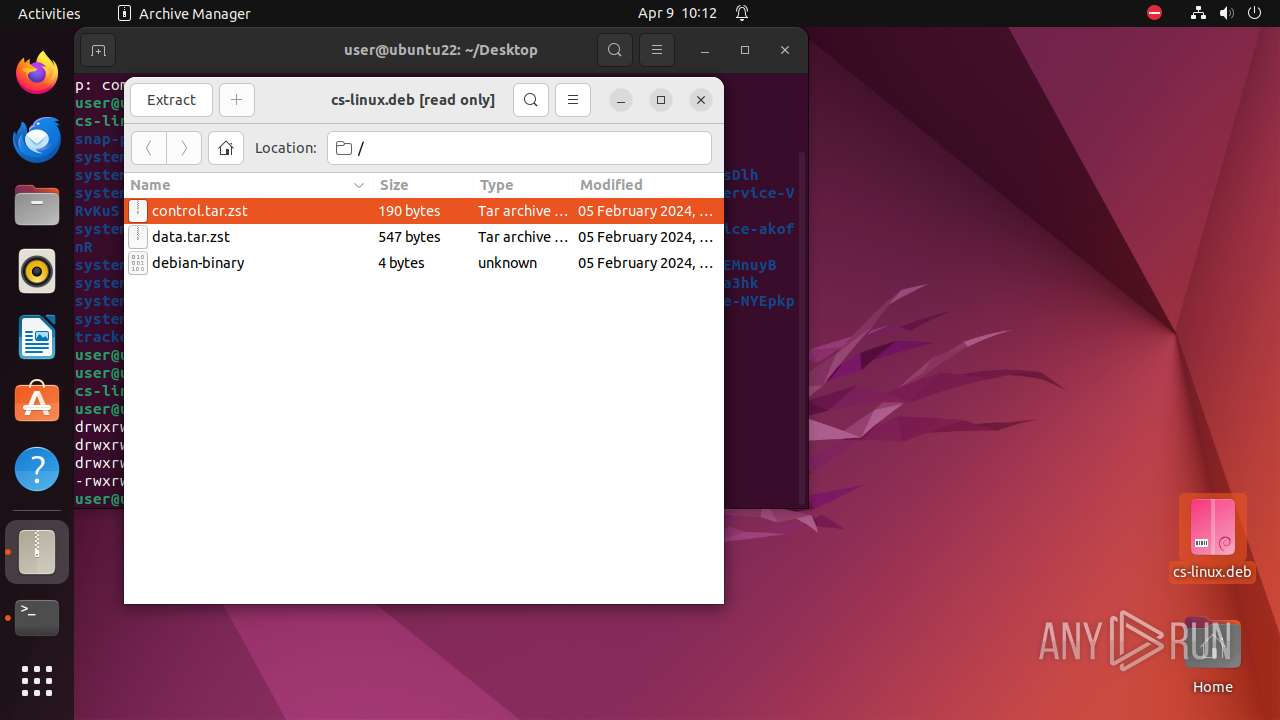
Task: Click the Archive Manager dock icon
Action: (x=37, y=552)
